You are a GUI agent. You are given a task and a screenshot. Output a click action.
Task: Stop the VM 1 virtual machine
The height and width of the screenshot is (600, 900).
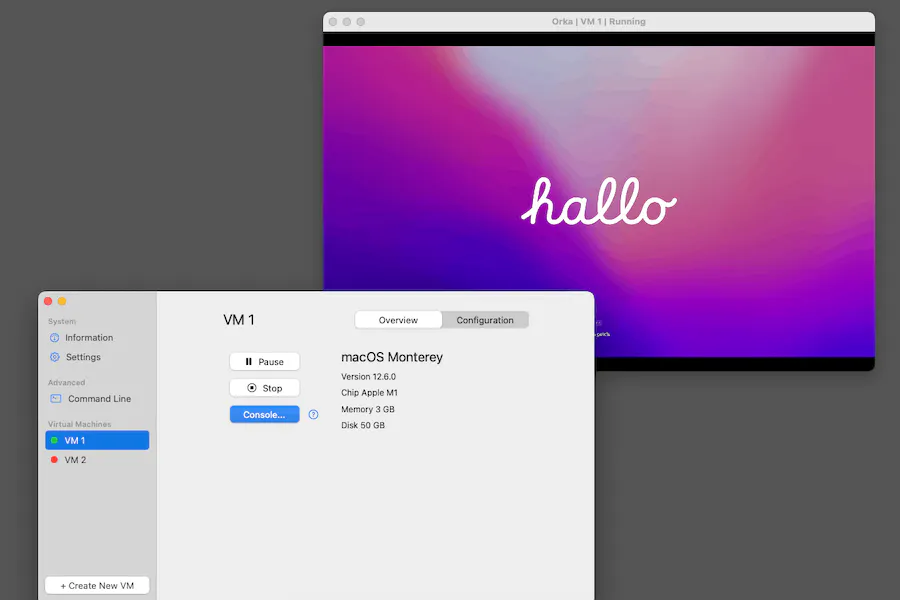[264, 388]
